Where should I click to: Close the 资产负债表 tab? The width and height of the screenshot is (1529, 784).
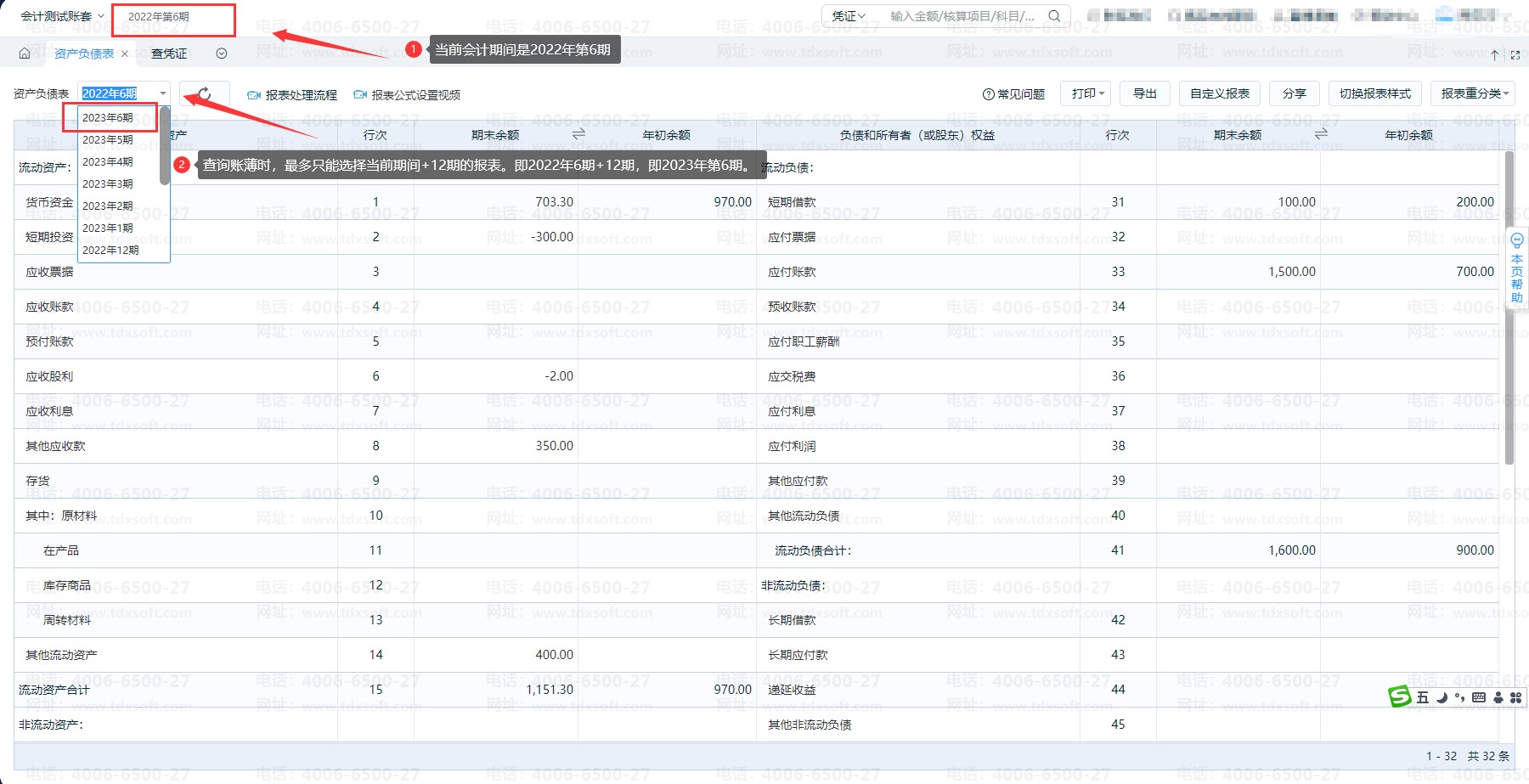point(125,54)
